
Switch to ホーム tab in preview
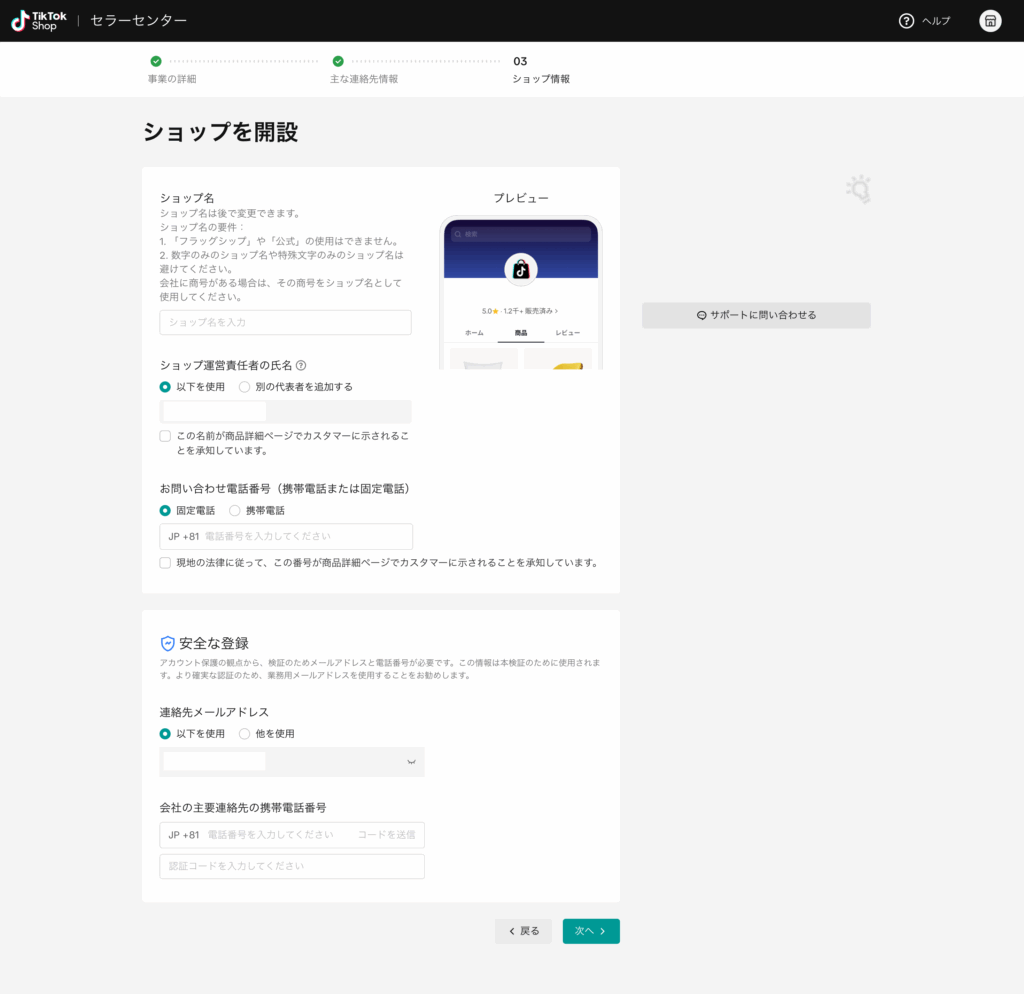474,333
